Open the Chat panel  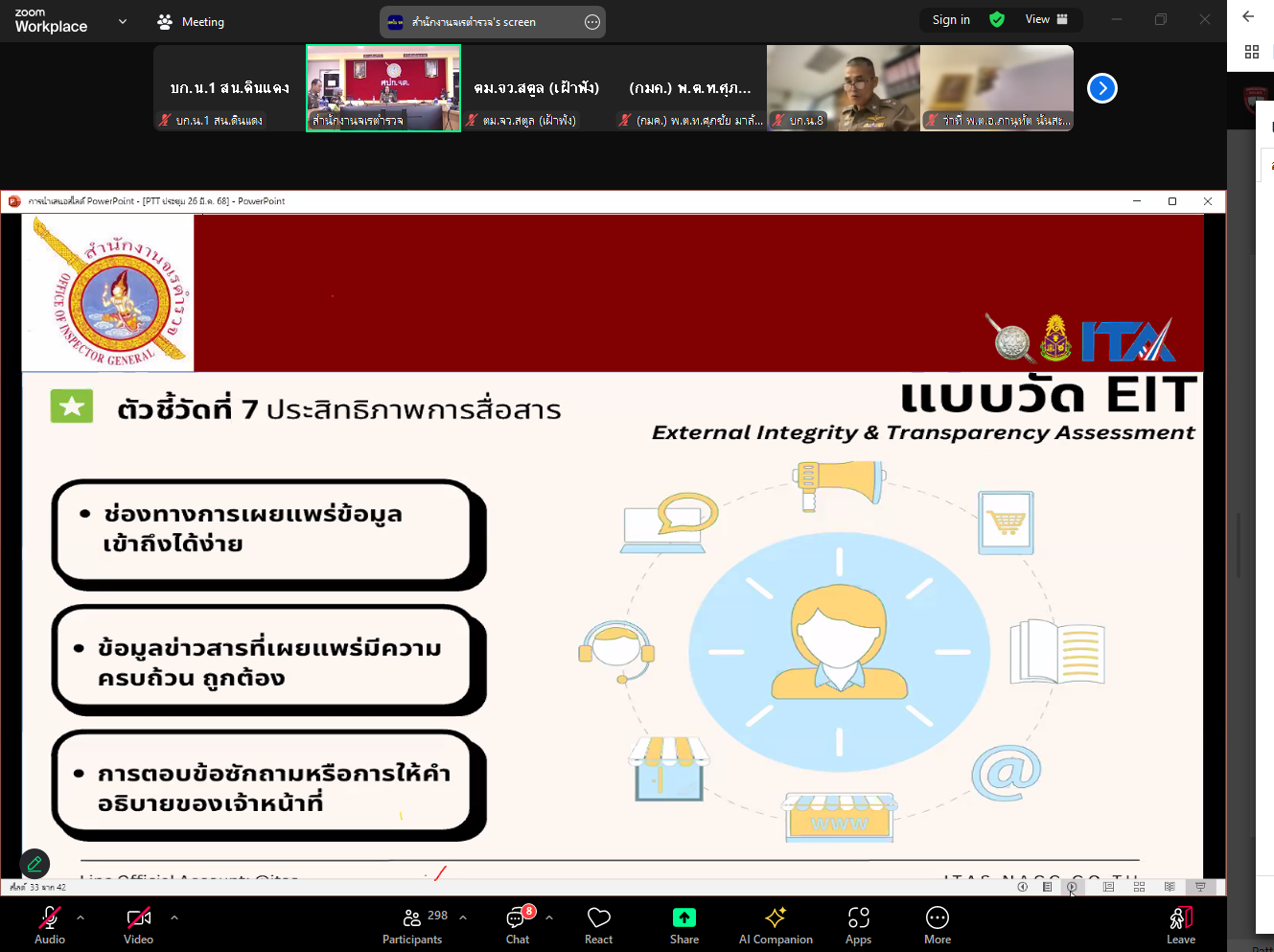point(518,925)
